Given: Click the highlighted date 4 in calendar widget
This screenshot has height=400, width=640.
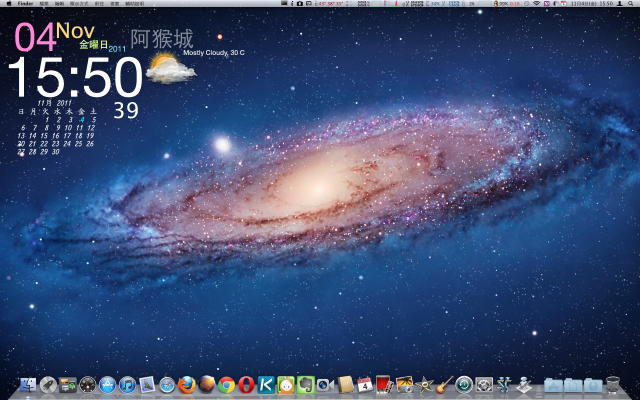Looking at the screenshot, I should click(82, 120).
